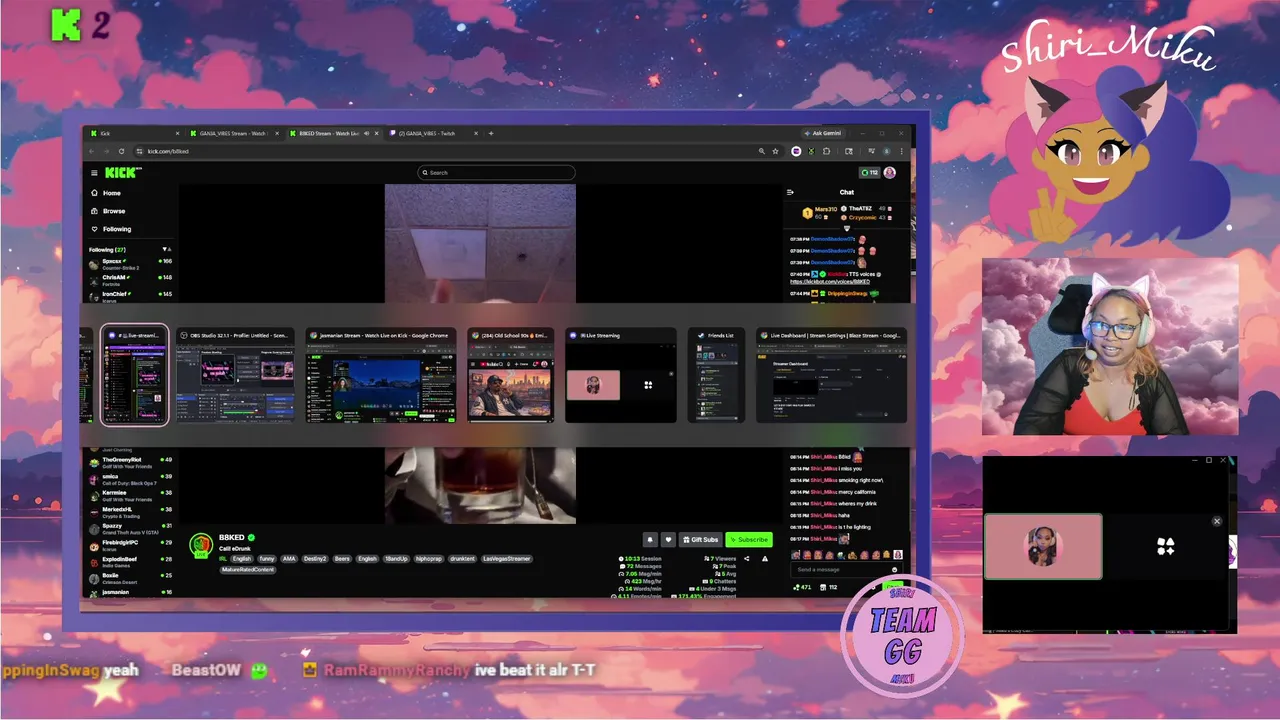Click the 112 Kicks balance badge
The width and height of the screenshot is (1280, 720).
pyautogui.click(x=869, y=172)
